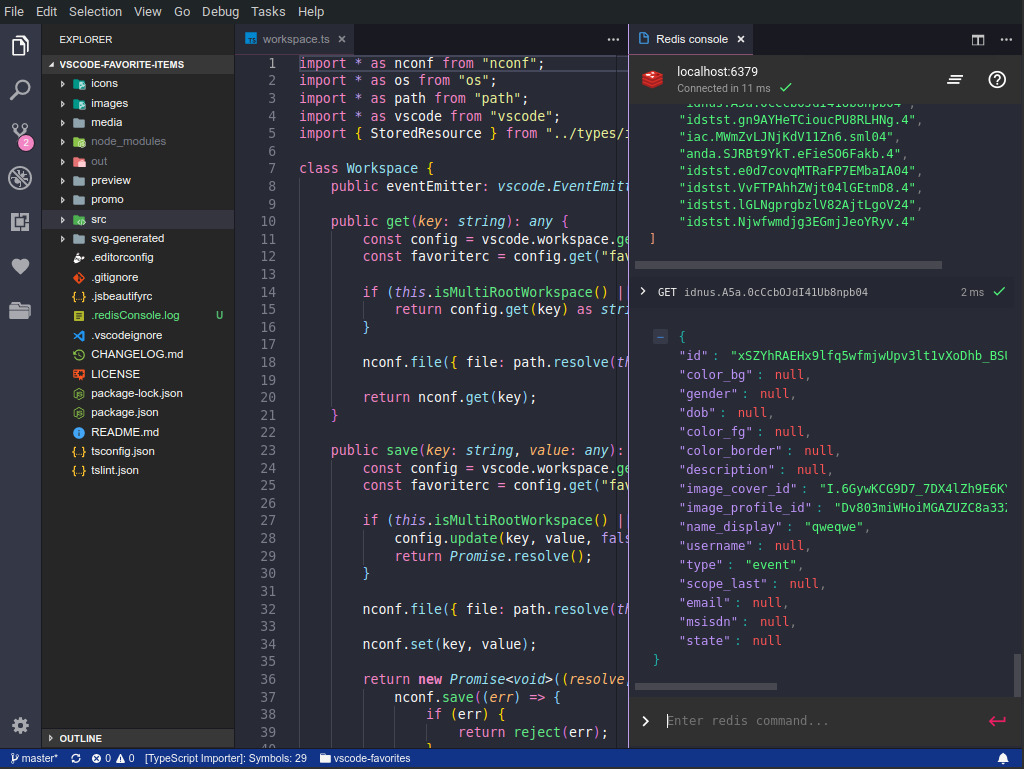This screenshot has height=769, width=1024.
Task: Open the Selection menu
Action: click(x=95, y=12)
